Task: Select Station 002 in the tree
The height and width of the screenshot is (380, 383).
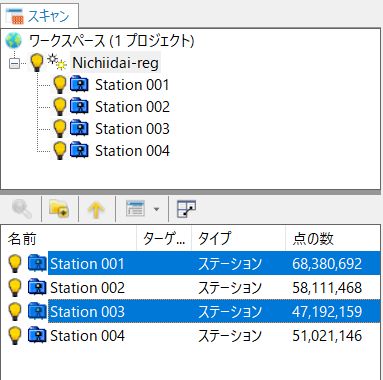Action: point(132,107)
